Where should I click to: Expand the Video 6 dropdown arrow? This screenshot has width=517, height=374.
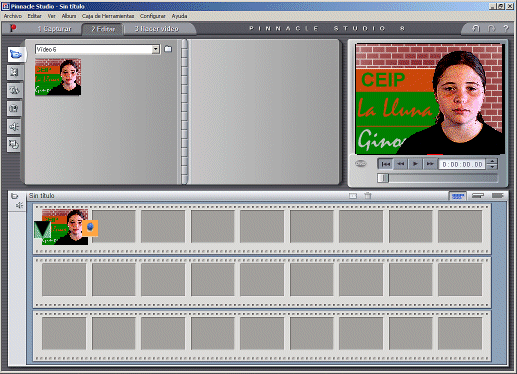[x=156, y=49]
